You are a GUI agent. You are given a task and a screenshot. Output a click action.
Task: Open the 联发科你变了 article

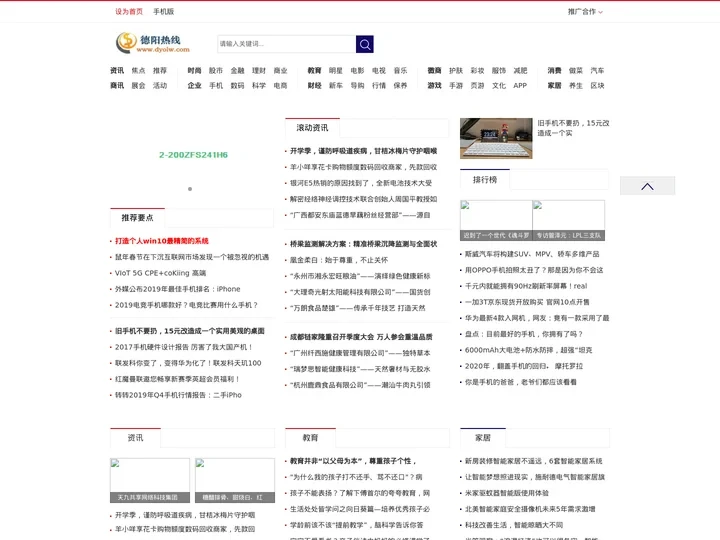coord(188,363)
